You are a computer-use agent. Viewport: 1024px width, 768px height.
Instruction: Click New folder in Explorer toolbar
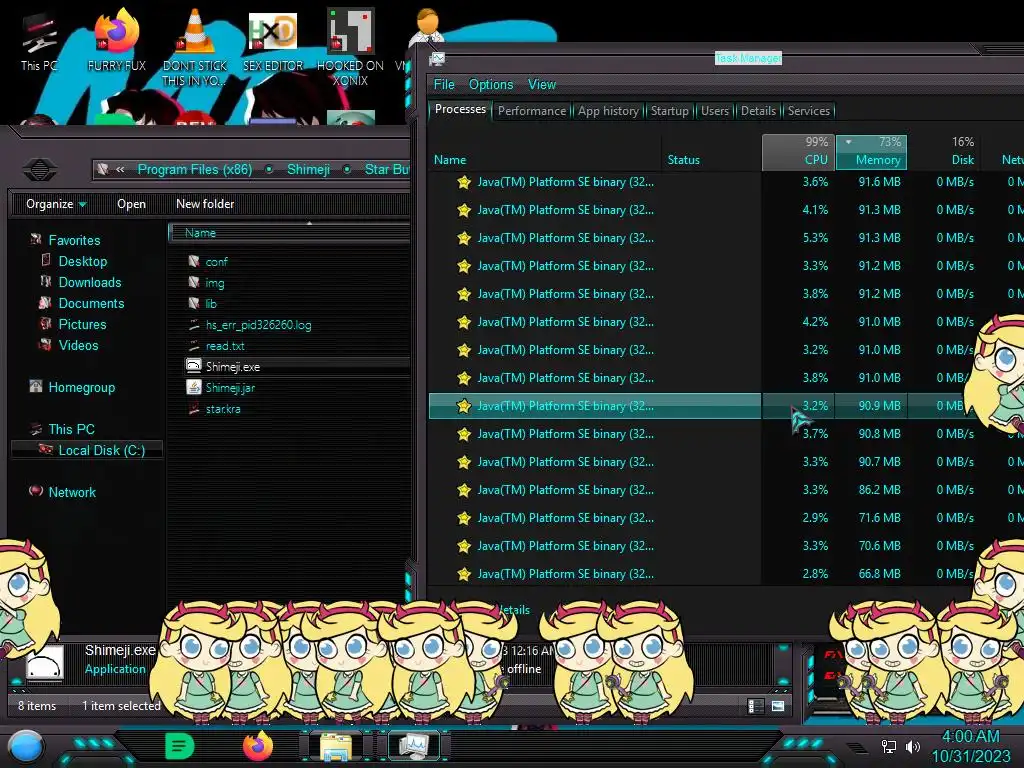pyautogui.click(x=205, y=204)
